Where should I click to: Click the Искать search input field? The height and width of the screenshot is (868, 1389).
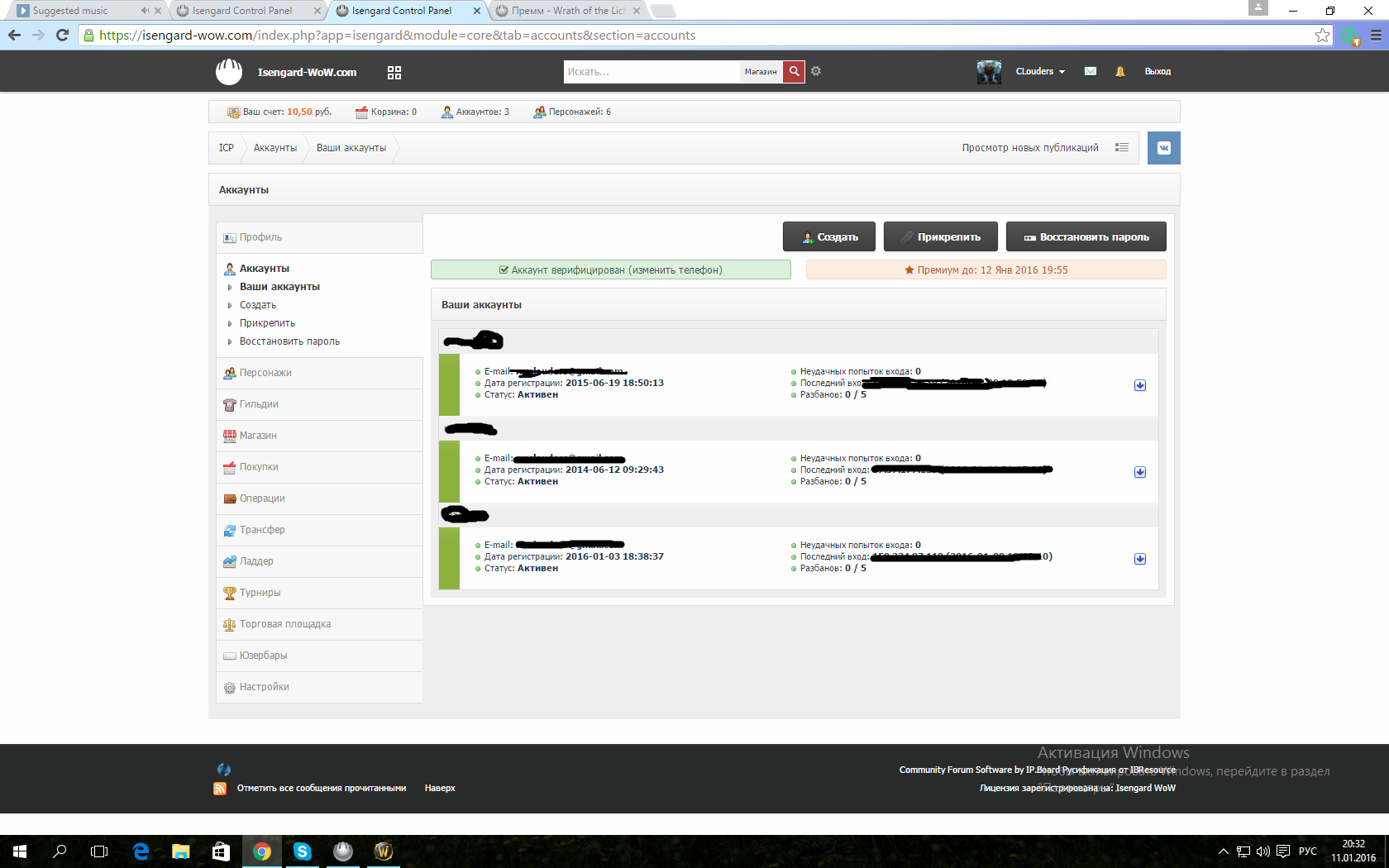point(651,72)
